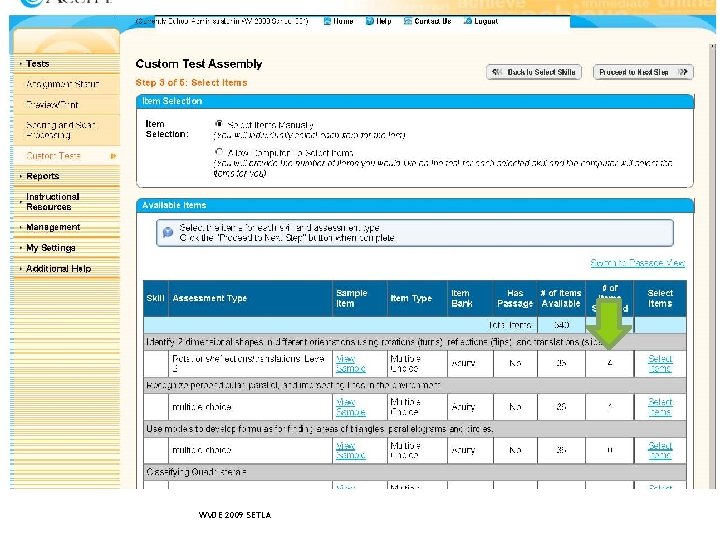Screen dimensions: 720x540
Task: Expand Instructional Resources in the sidebar
Action: point(53,202)
